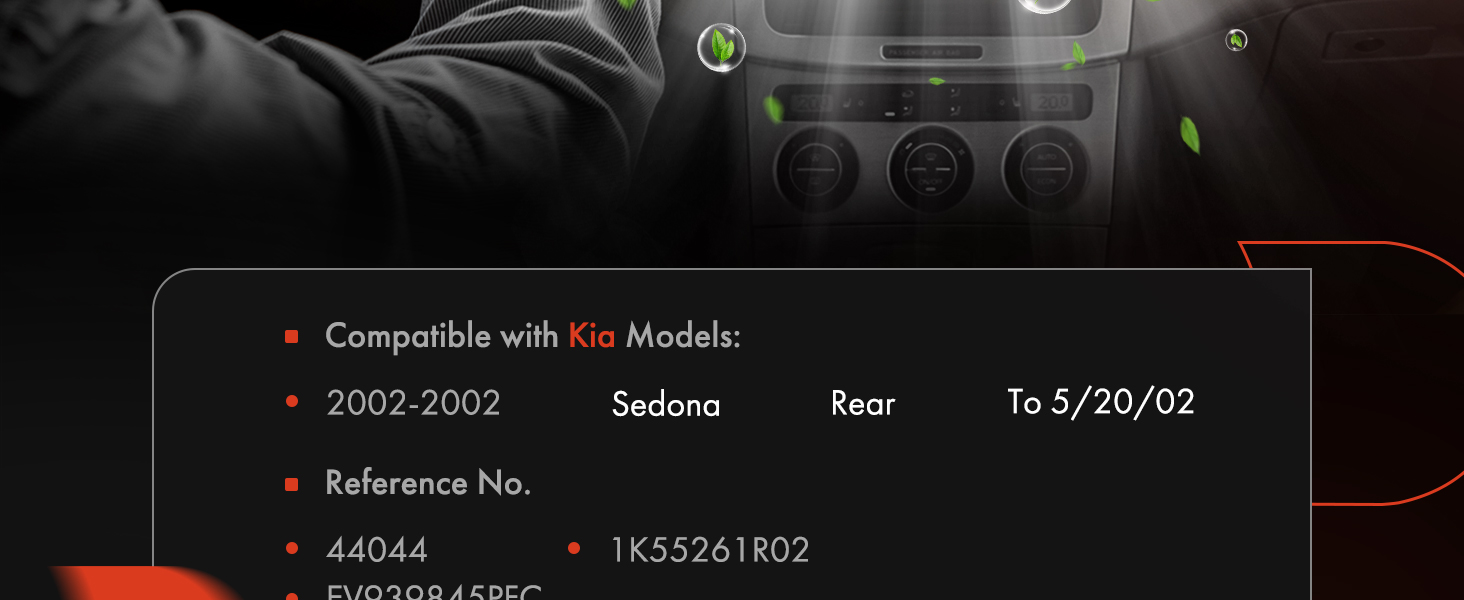Click the 'Rear' position label
The height and width of the screenshot is (600, 1464).
coord(863,404)
